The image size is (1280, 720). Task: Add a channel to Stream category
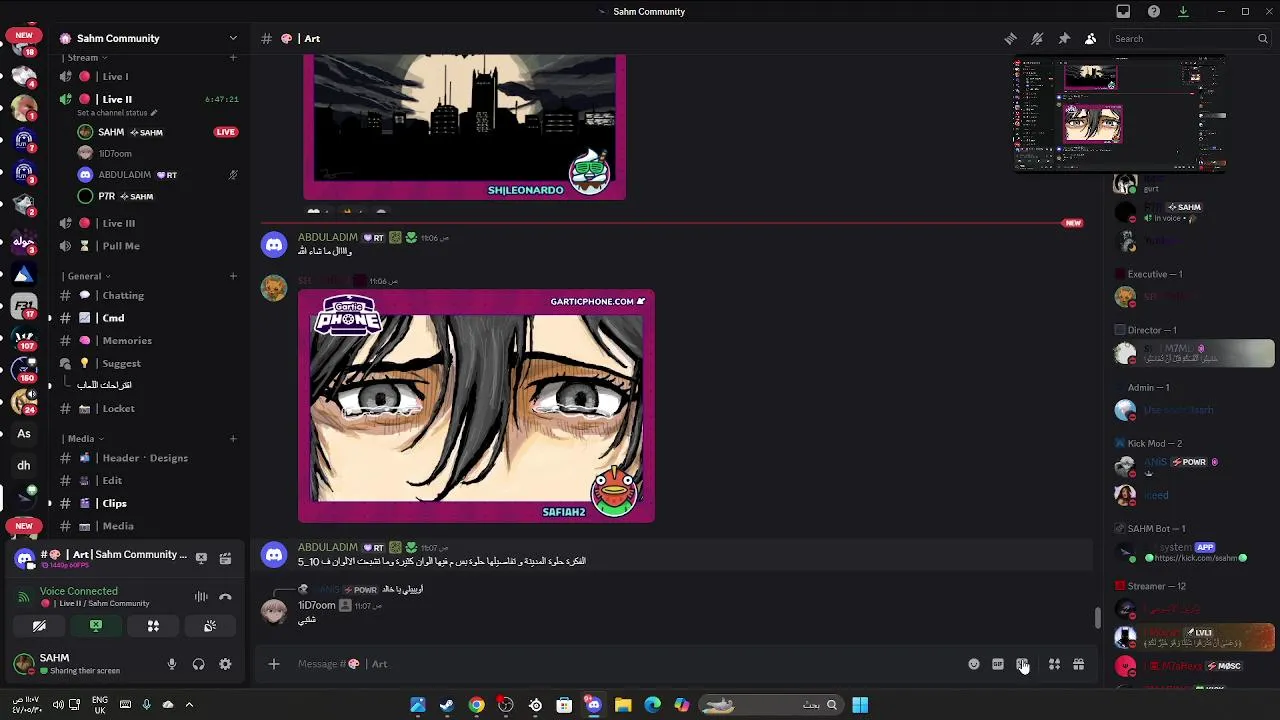(233, 58)
